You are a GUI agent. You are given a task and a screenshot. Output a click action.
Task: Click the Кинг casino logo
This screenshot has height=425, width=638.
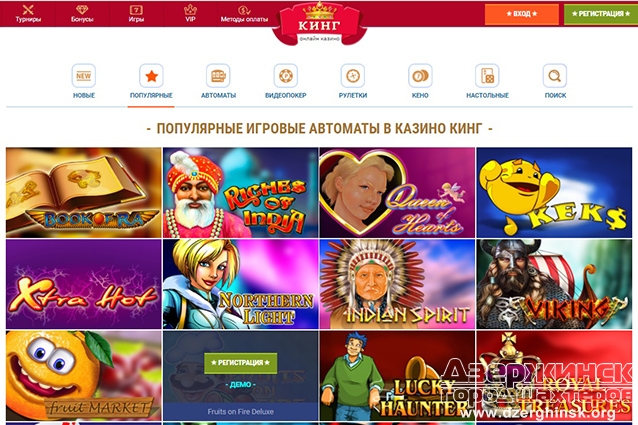[x=319, y=23]
